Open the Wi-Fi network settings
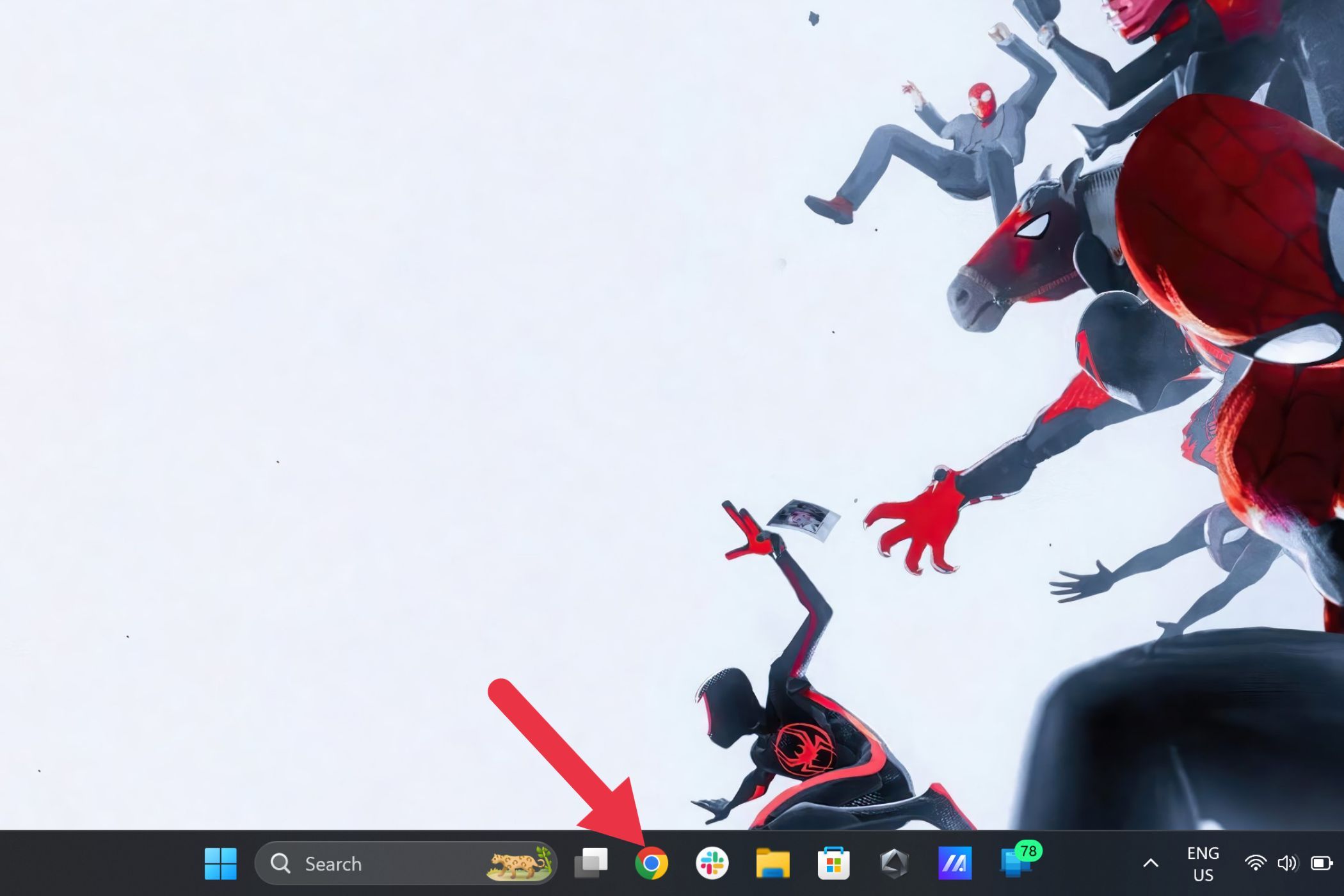 (1255, 863)
